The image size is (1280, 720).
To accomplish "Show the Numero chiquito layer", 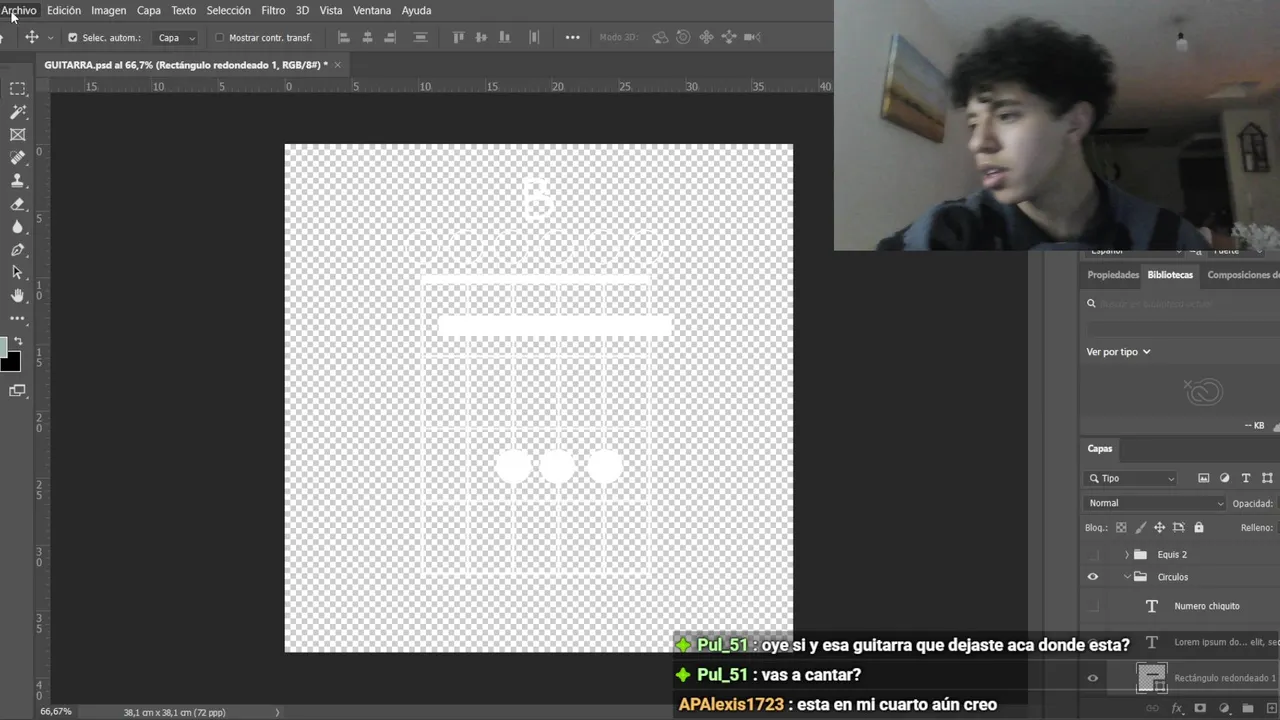I will pyautogui.click(x=1092, y=606).
